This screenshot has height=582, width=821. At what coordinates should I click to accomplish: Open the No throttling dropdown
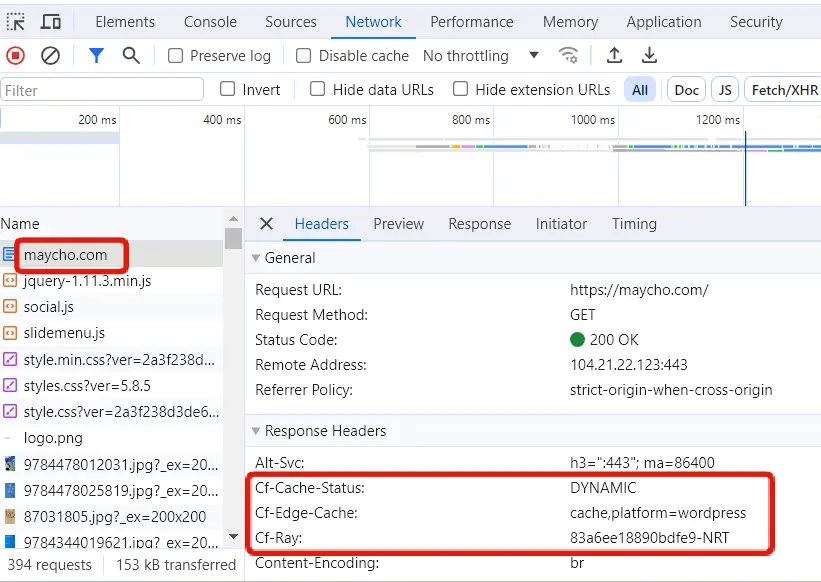tap(481, 56)
